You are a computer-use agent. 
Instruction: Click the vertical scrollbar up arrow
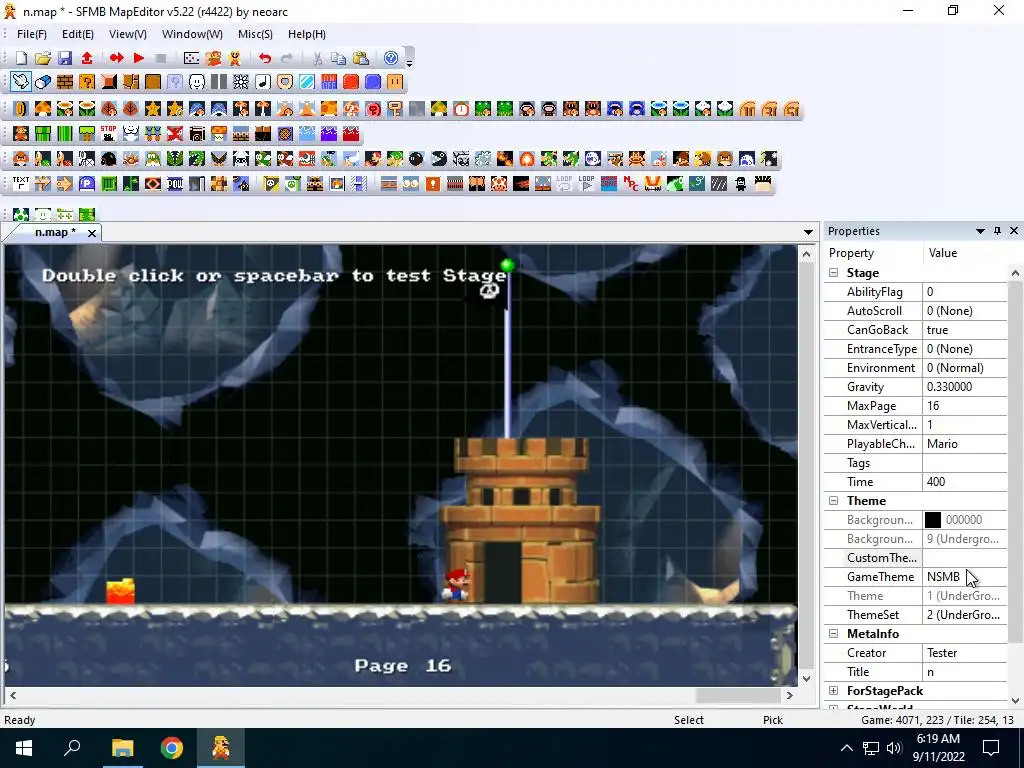coord(807,254)
